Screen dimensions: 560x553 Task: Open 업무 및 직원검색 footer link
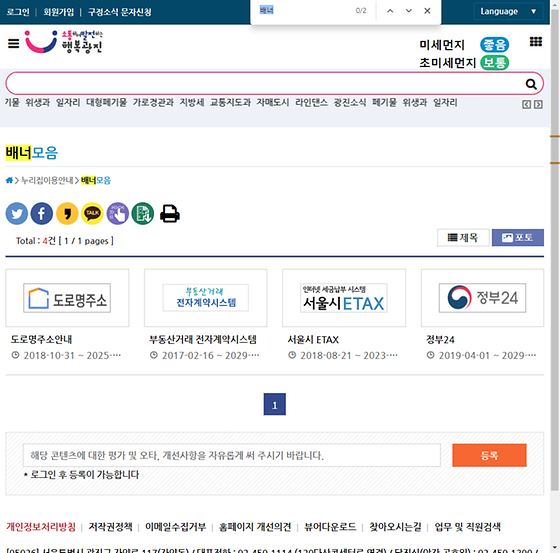coord(468,527)
